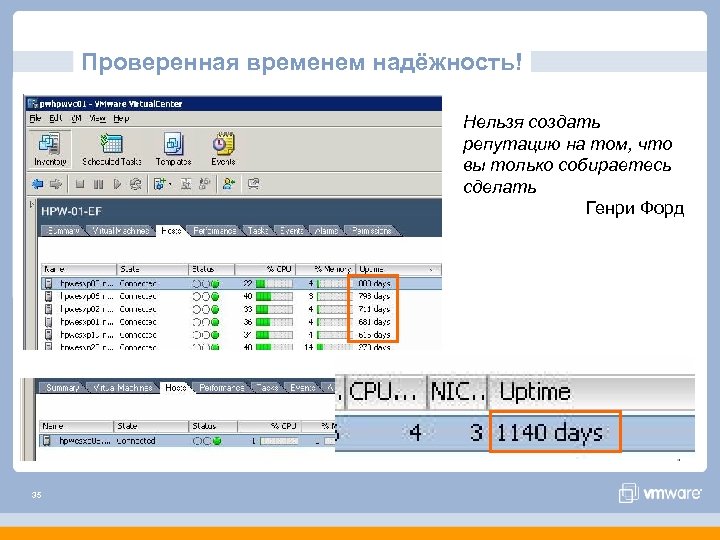Click the HPW-01-EF header title
Viewport: 720px width, 540px height.
coord(71,211)
